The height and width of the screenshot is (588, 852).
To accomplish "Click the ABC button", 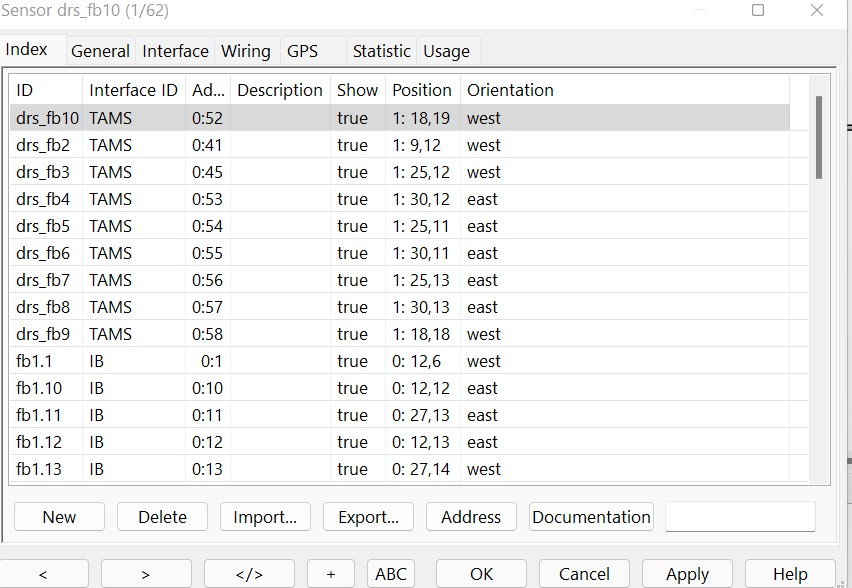I will pyautogui.click(x=391, y=573).
